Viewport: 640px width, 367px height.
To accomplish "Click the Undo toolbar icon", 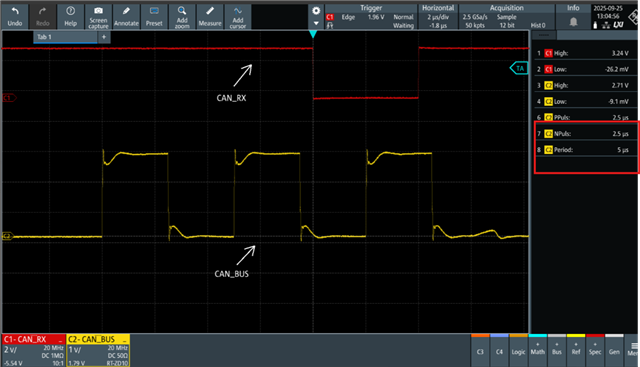I will point(15,17).
